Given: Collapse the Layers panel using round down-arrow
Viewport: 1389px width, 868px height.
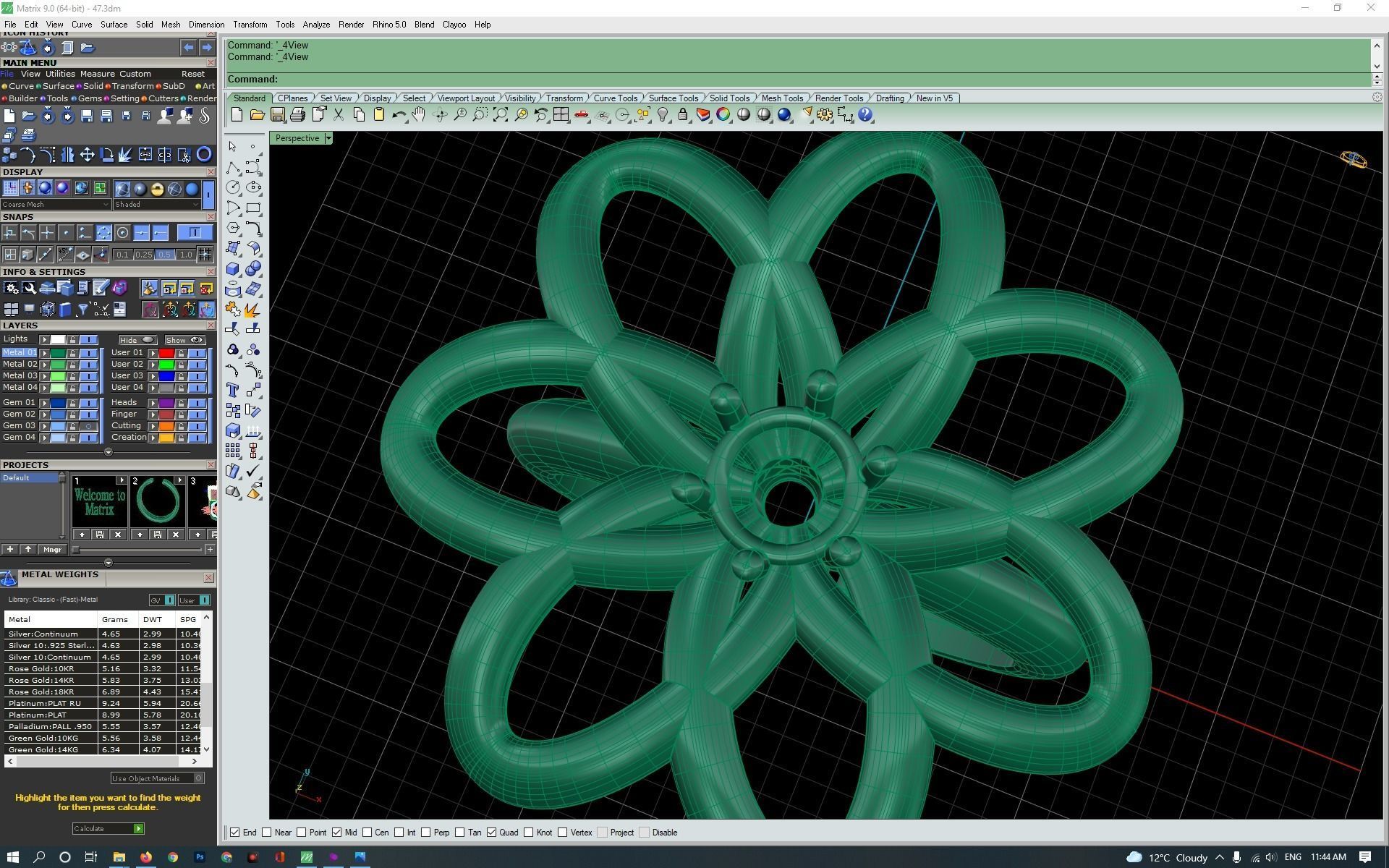Looking at the screenshot, I should [109, 452].
